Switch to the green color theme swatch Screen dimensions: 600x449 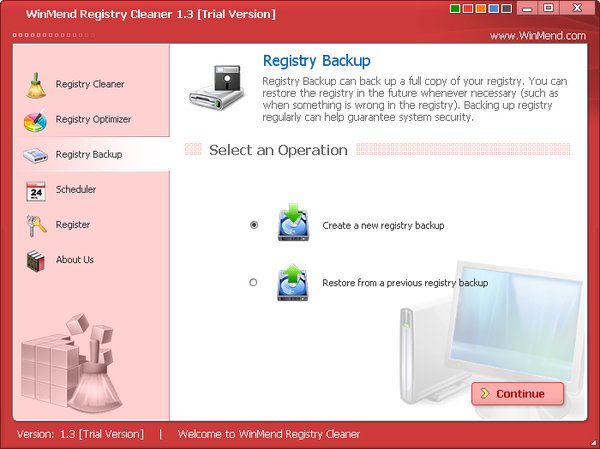[x=455, y=8]
